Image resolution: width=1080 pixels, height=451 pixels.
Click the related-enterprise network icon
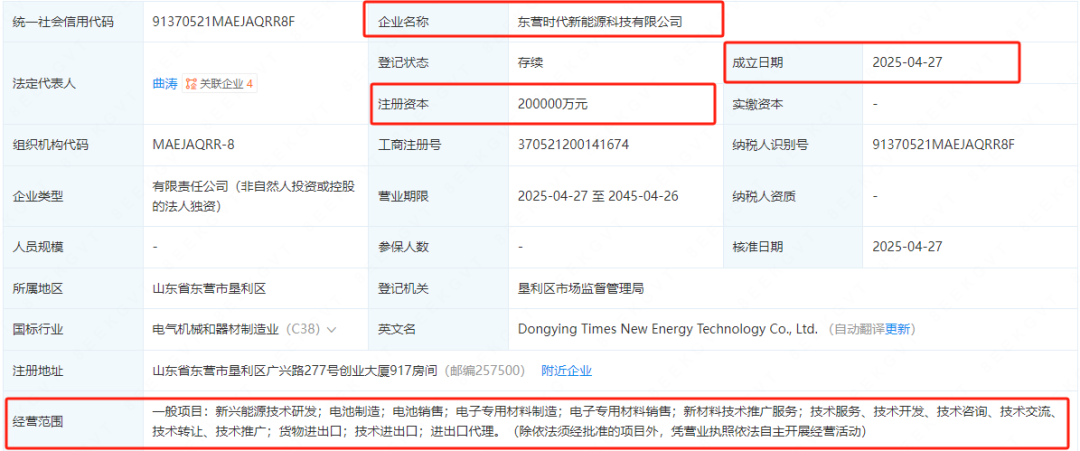tap(191, 84)
